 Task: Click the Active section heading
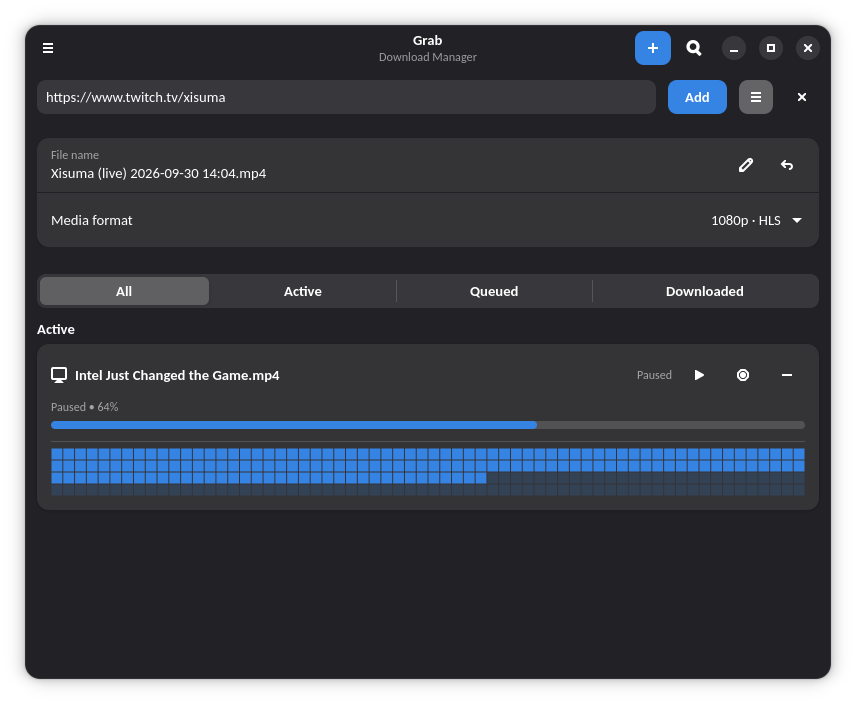click(56, 329)
